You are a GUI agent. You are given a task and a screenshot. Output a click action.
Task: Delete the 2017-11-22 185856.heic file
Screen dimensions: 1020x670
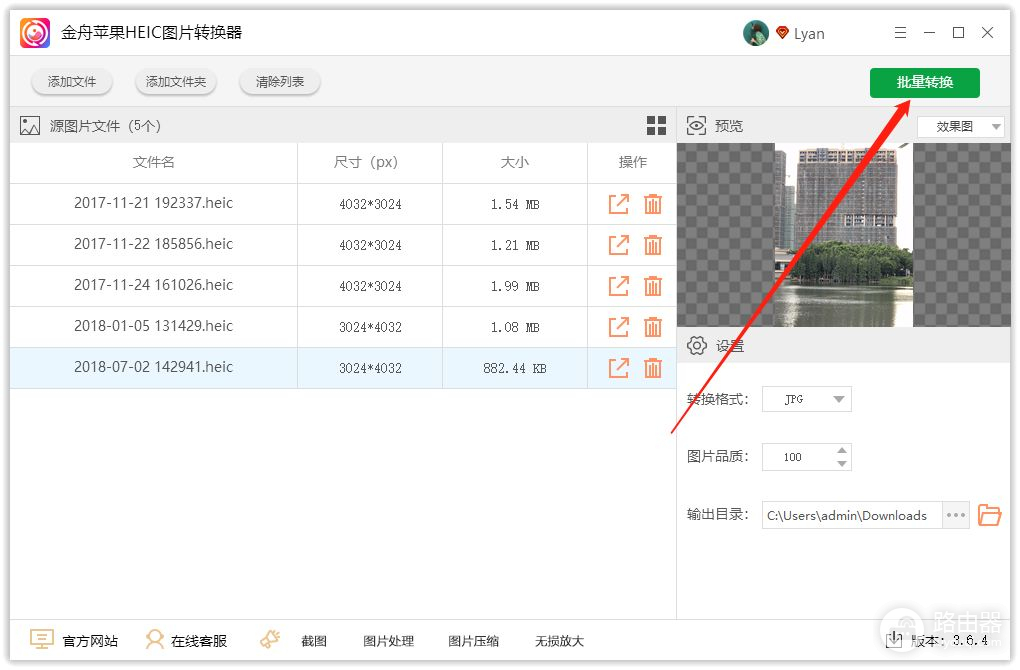653,245
